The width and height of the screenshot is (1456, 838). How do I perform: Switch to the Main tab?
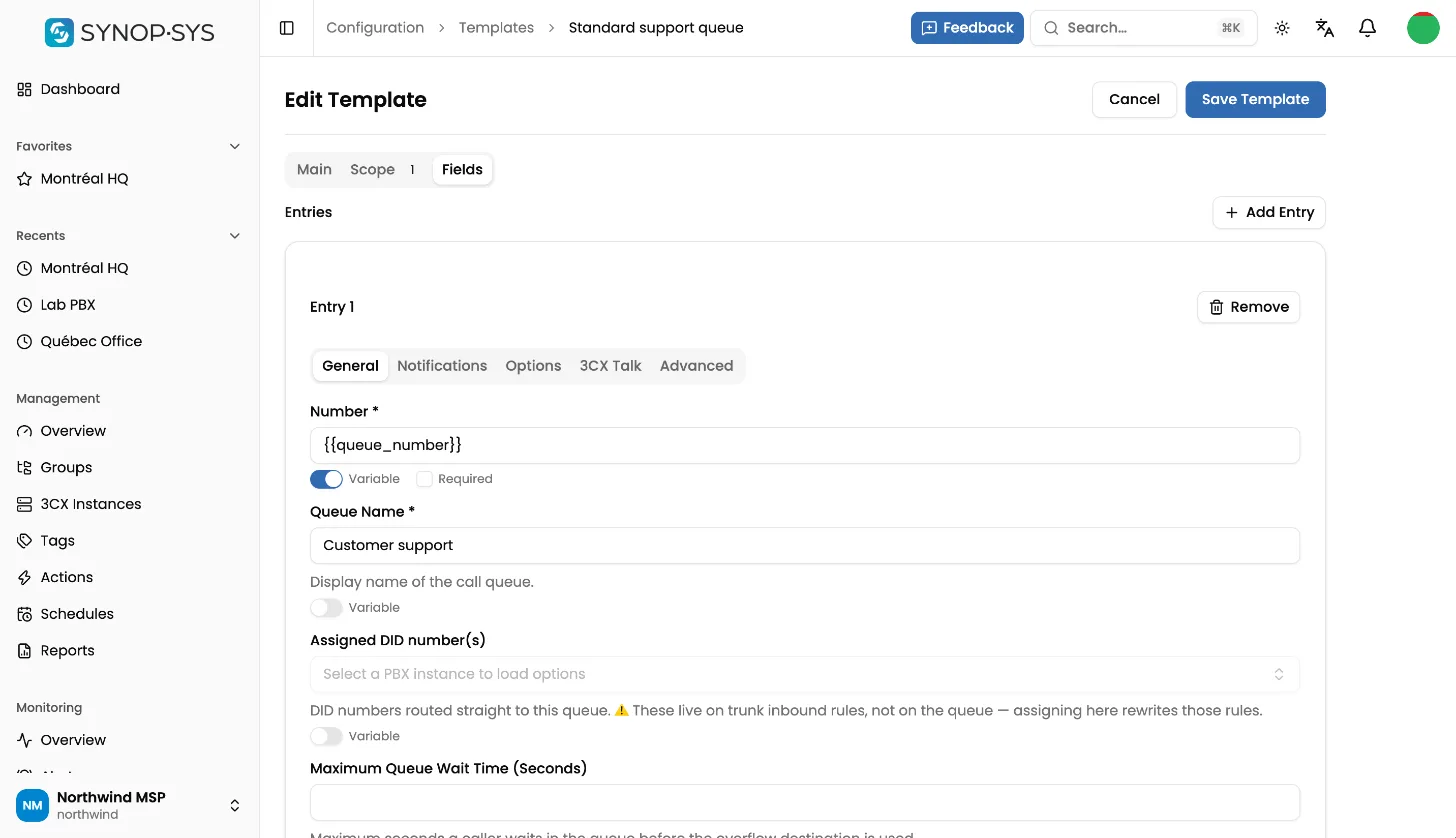tap(314, 170)
